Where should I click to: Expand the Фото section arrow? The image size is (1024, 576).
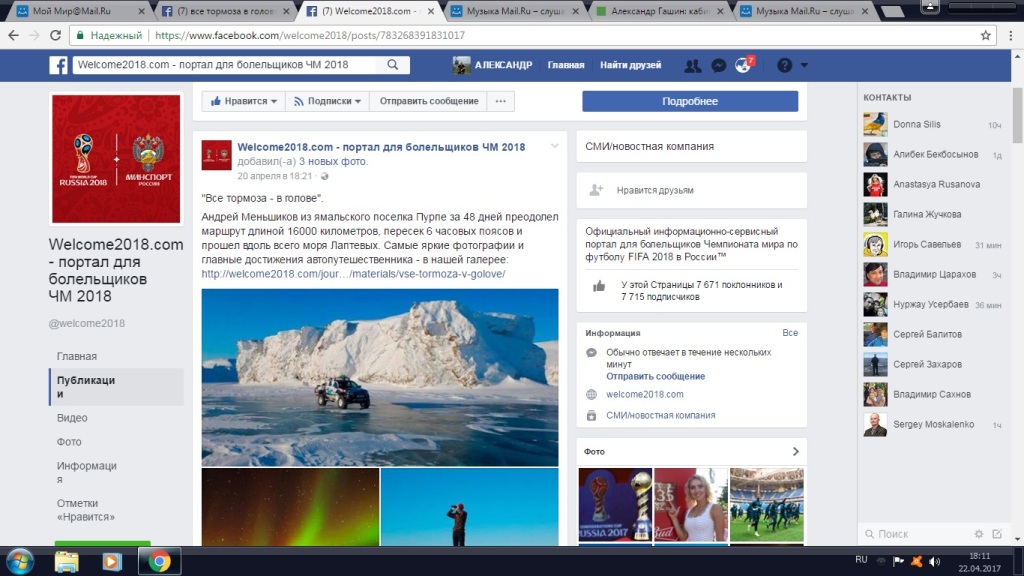(x=795, y=451)
